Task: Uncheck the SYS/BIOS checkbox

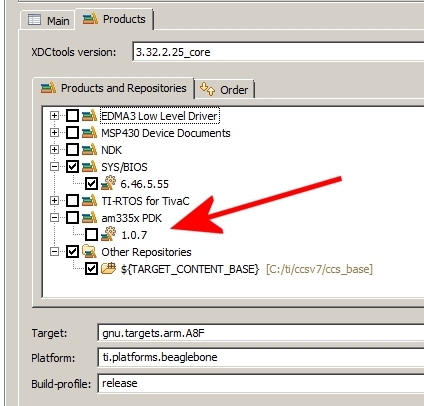Action: point(72,167)
